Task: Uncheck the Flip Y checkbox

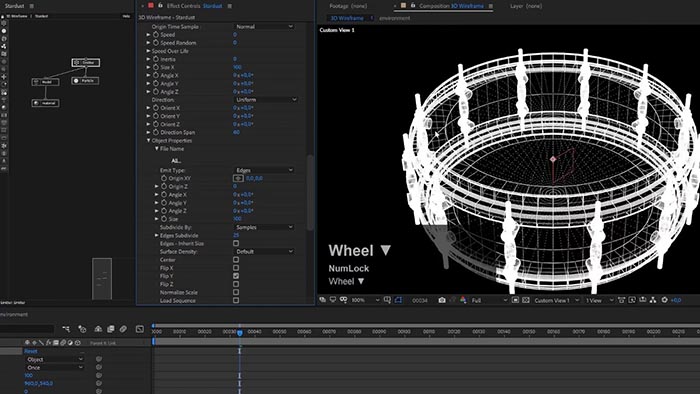Action: click(x=236, y=276)
